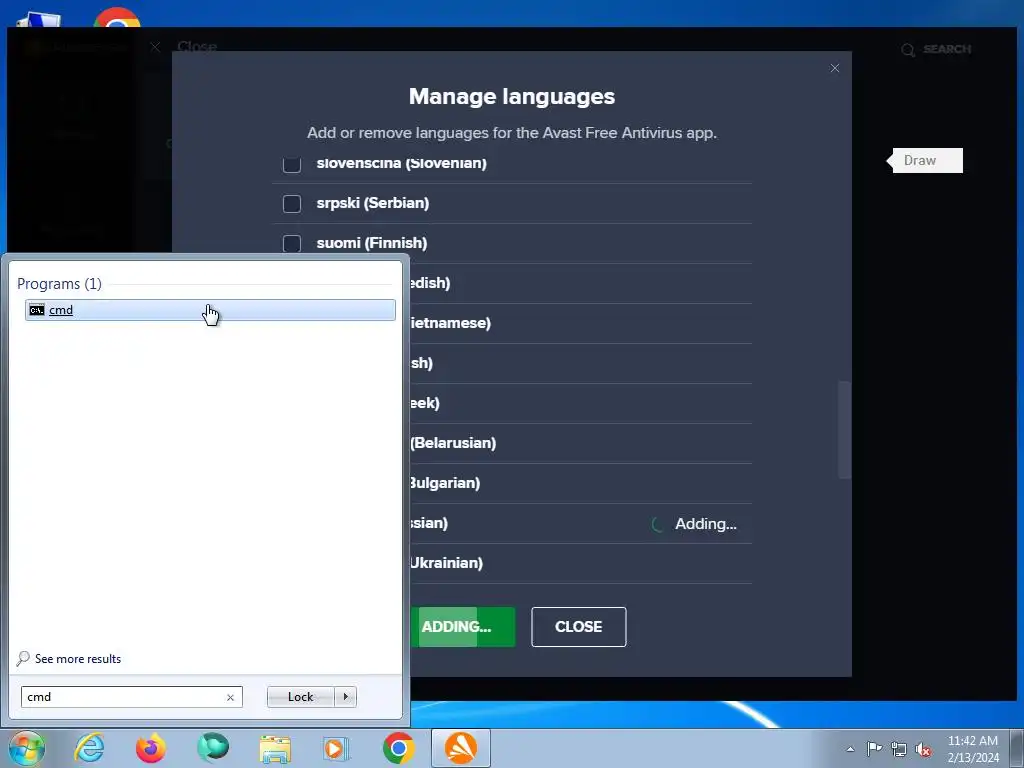Open network tray icon
Screen dimensions: 1024x768
coord(899,749)
